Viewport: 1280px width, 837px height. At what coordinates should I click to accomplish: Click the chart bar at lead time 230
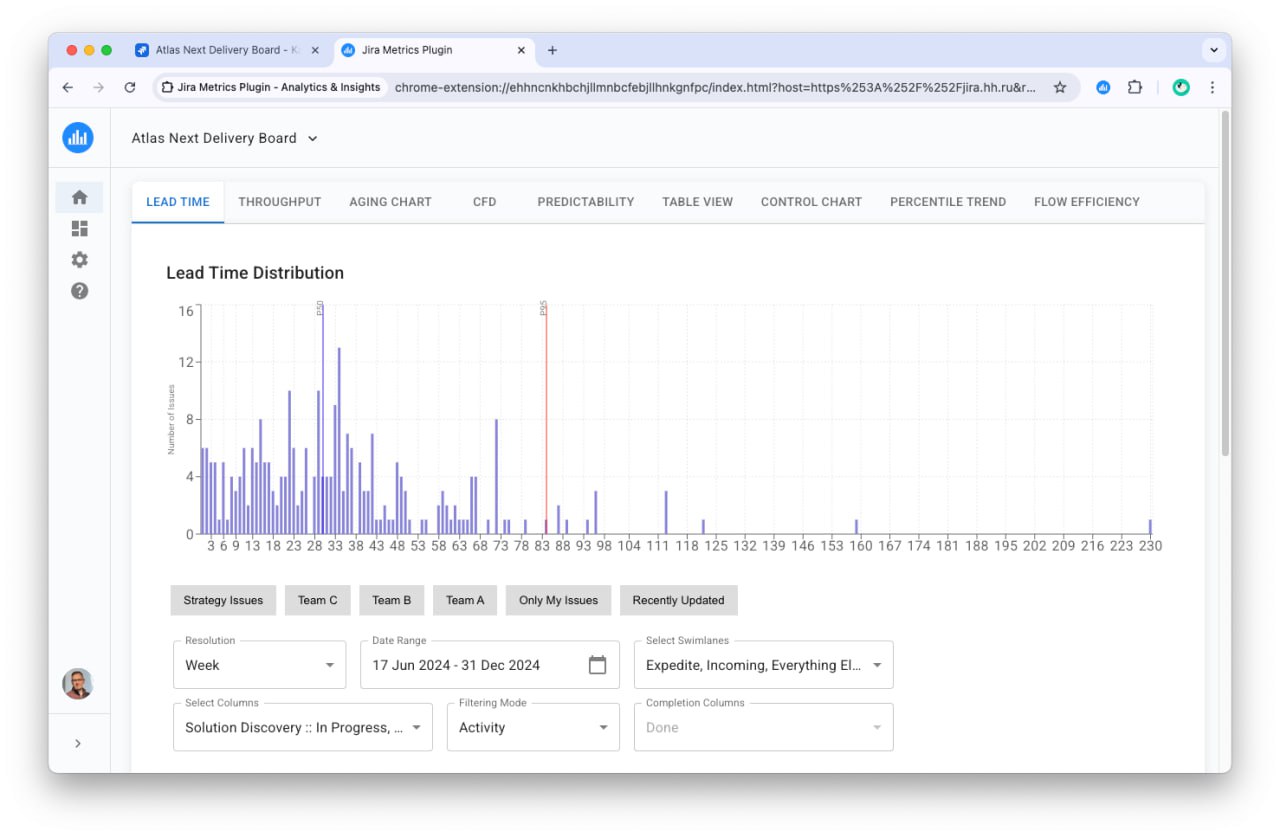1150,526
